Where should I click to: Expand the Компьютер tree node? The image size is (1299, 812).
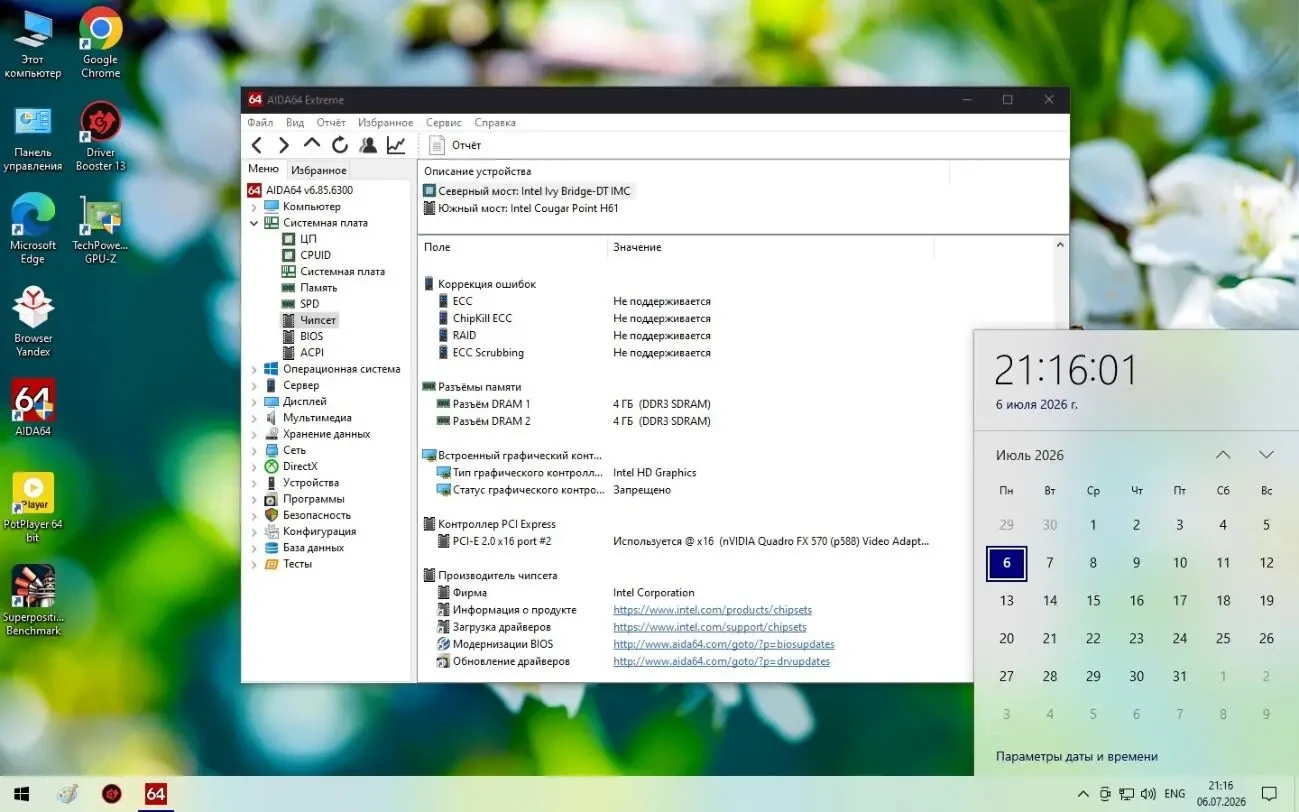(x=254, y=207)
